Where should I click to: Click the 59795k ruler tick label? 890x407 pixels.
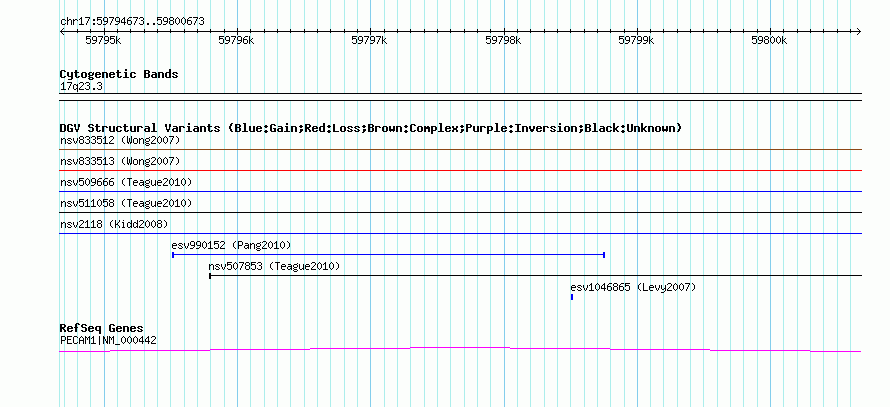(x=103, y=40)
